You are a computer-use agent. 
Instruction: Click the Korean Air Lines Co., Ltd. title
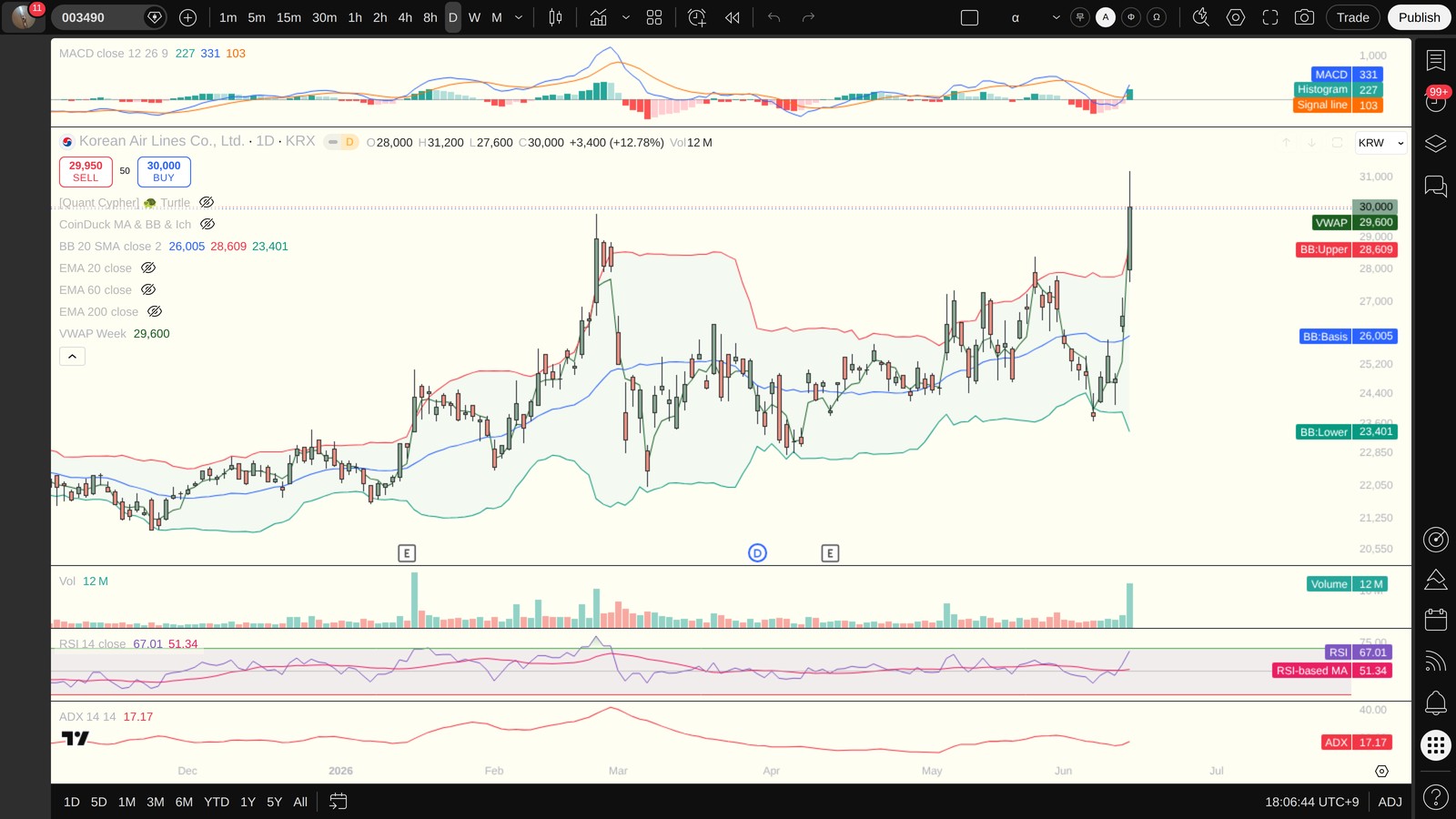click(162, 141)
